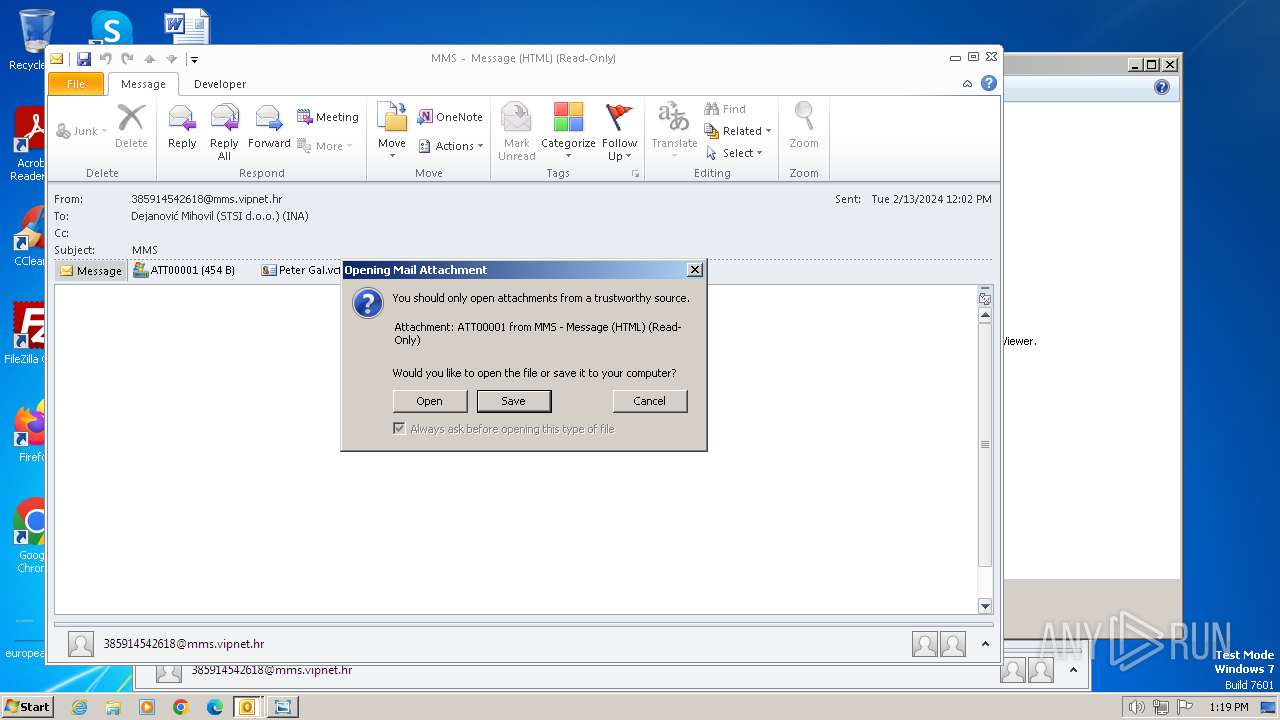Switch to the Message ribbon tab
The height and width of the screenshot is (720, 1280).
point(143,84)
